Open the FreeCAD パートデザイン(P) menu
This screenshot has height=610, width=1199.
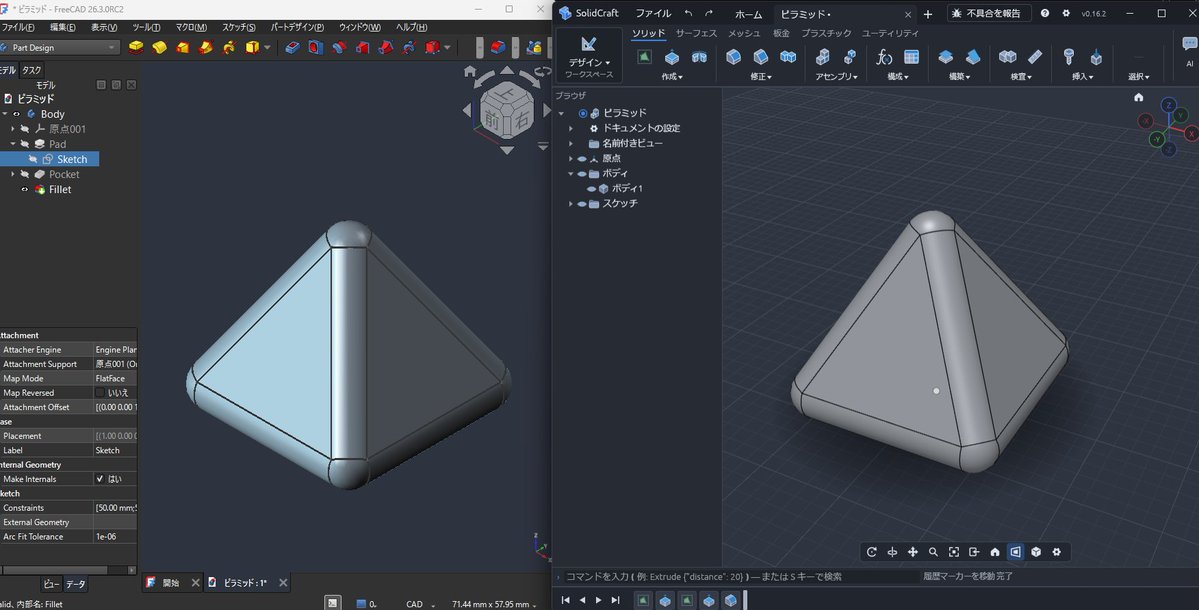[x=297, y=27]
